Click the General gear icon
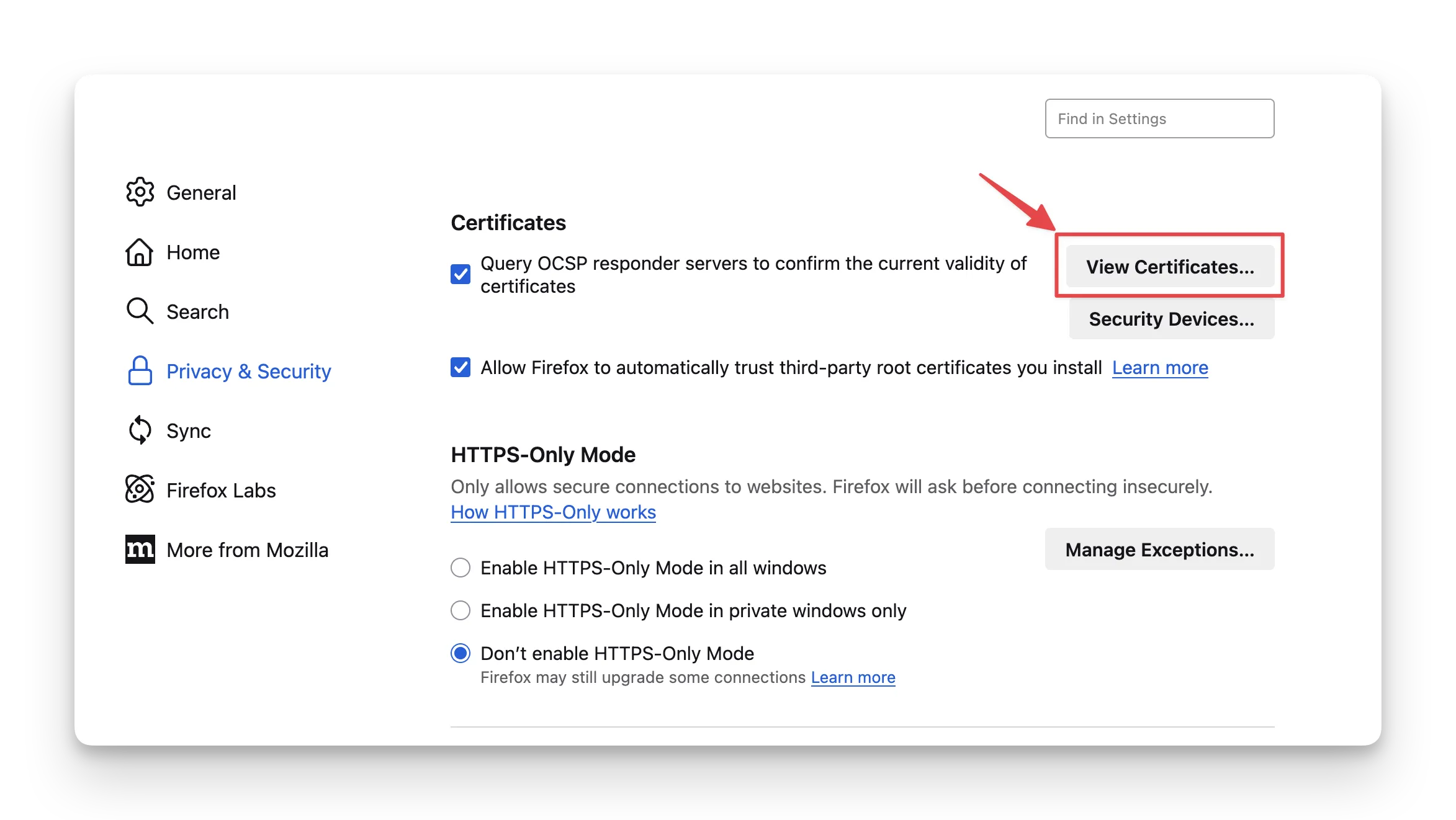This screenshot has width=1456, height=820. coord(140,192)
